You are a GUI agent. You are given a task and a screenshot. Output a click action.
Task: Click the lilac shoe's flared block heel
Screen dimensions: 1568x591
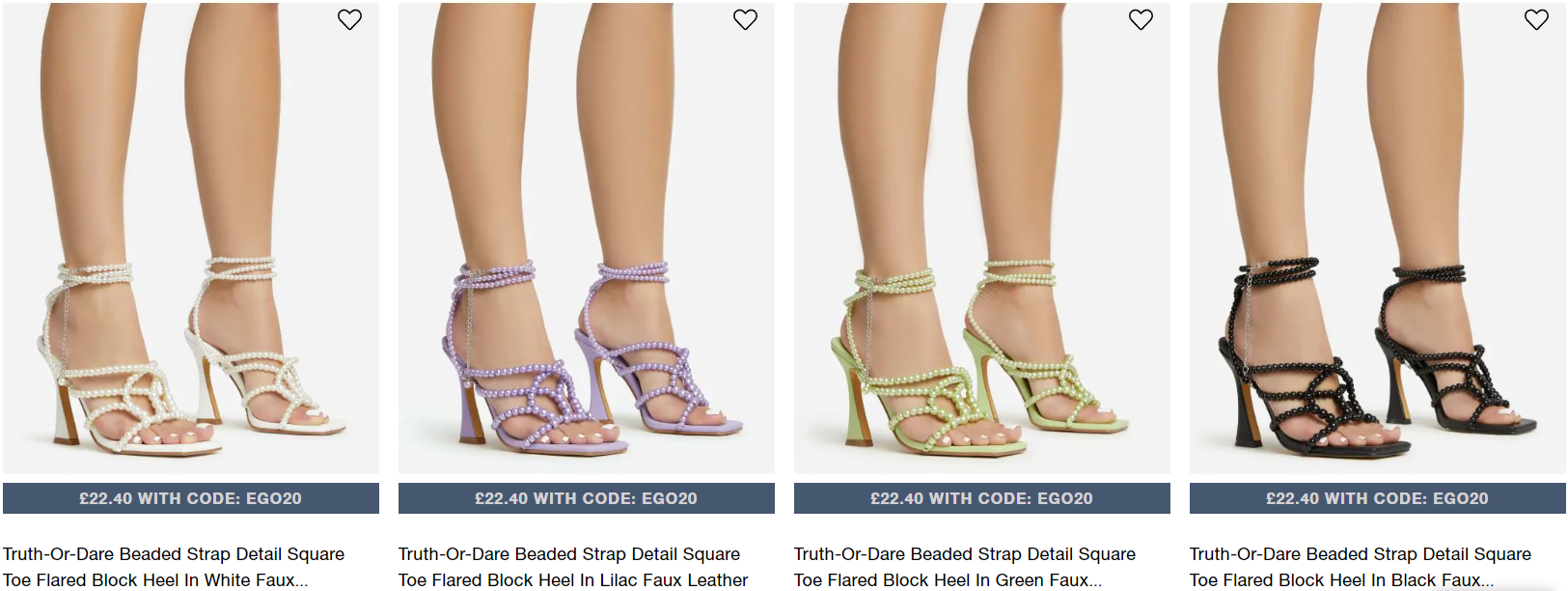click(x=473, y=415)
